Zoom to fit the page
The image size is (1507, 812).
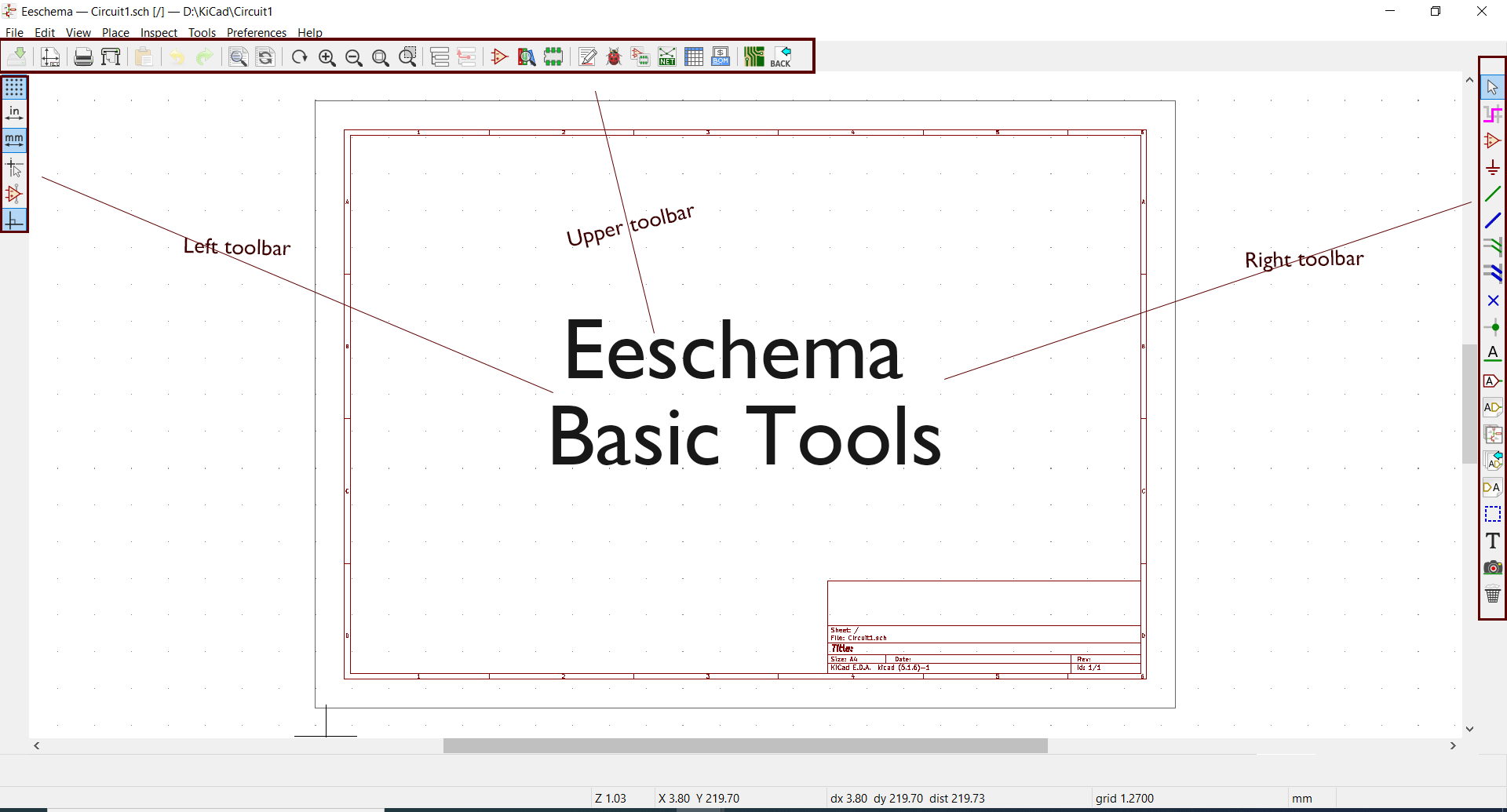coord(381,56)
